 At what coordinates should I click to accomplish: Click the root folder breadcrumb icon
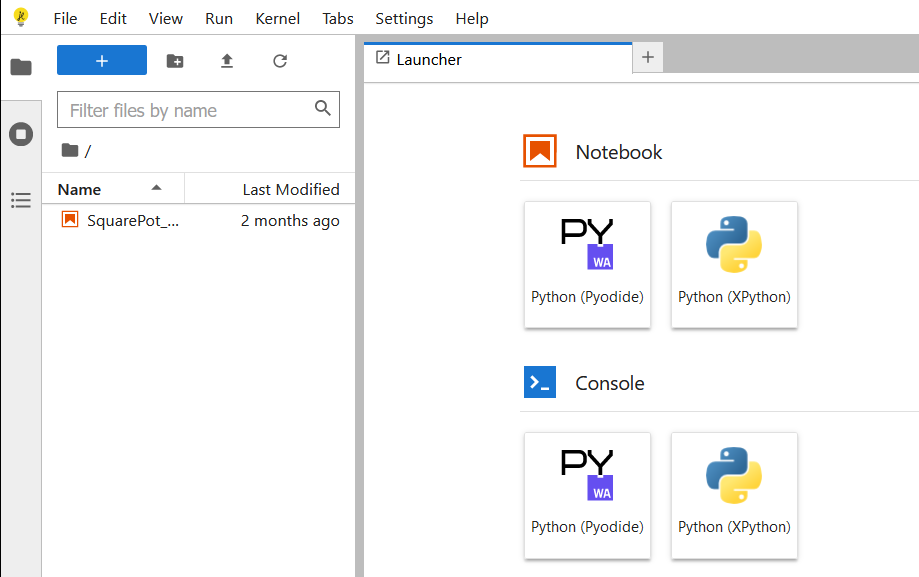coord(70,151)
